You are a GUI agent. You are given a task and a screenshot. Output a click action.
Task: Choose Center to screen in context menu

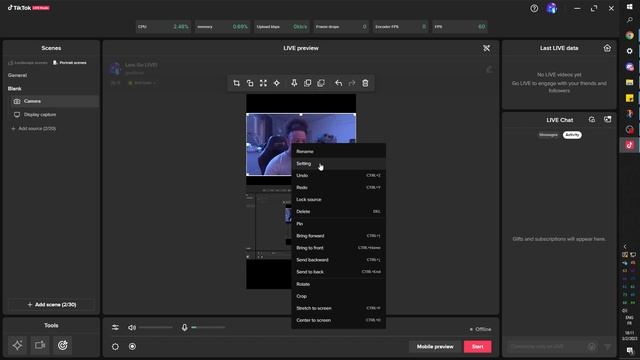click(338, 320)
